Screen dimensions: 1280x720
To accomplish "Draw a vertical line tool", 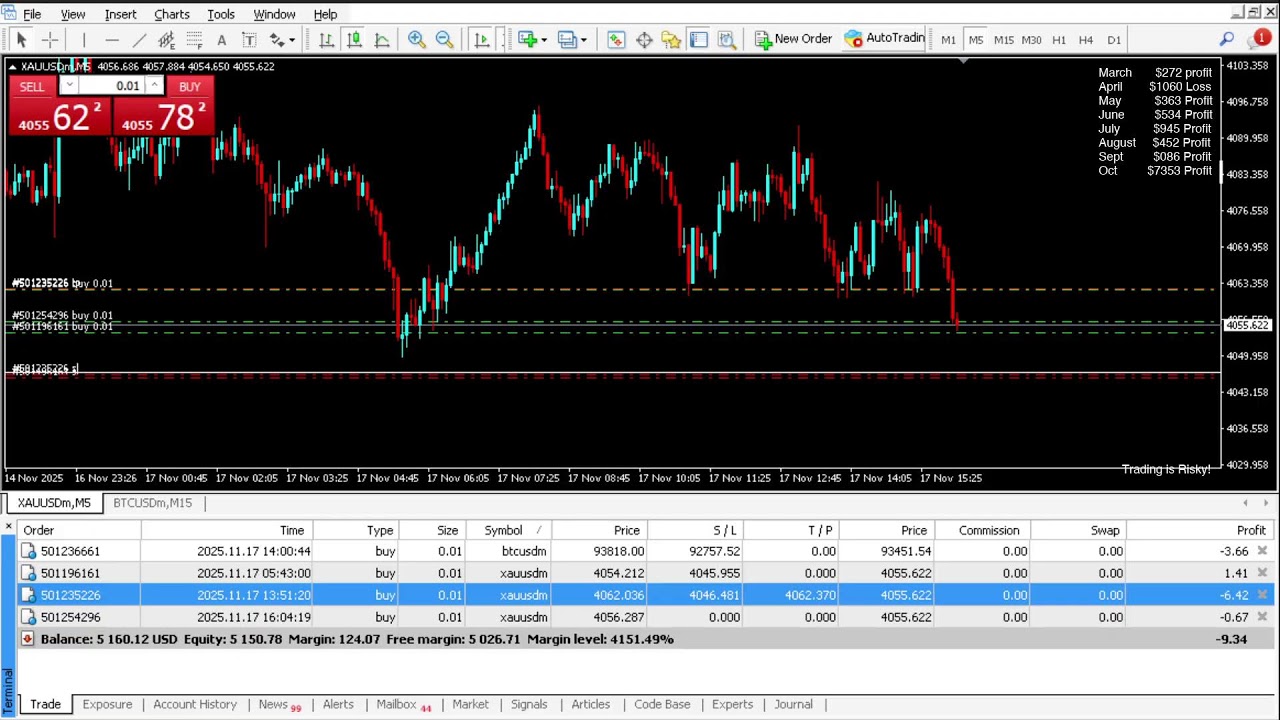I will click(x=84, y=40).
